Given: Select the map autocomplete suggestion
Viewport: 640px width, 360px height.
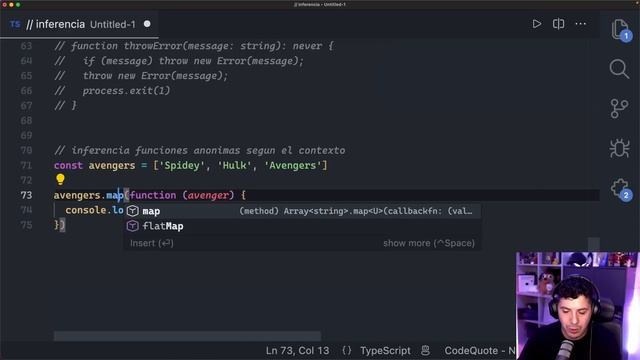Looking at the screenshot, I should (x=302, y=211).
